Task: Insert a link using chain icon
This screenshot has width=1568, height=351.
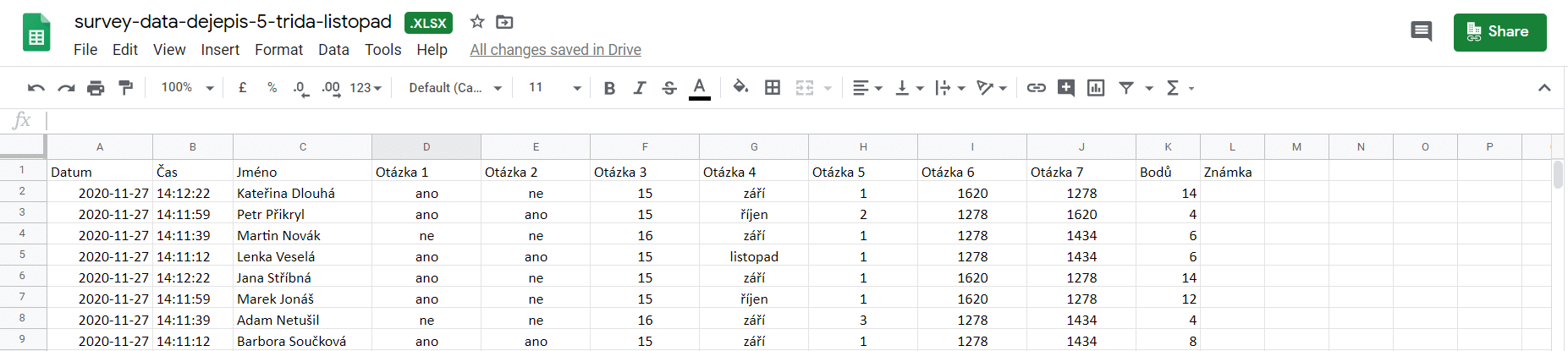Action: (x=1036, y=88)
